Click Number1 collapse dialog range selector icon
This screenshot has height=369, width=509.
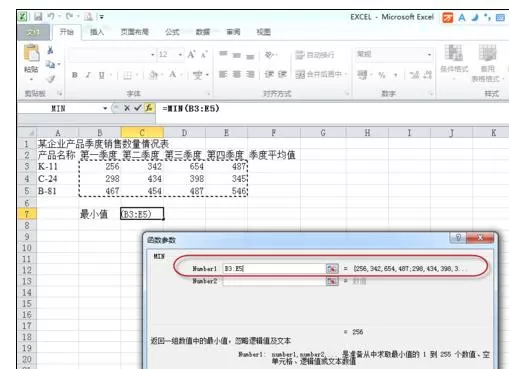332,268
